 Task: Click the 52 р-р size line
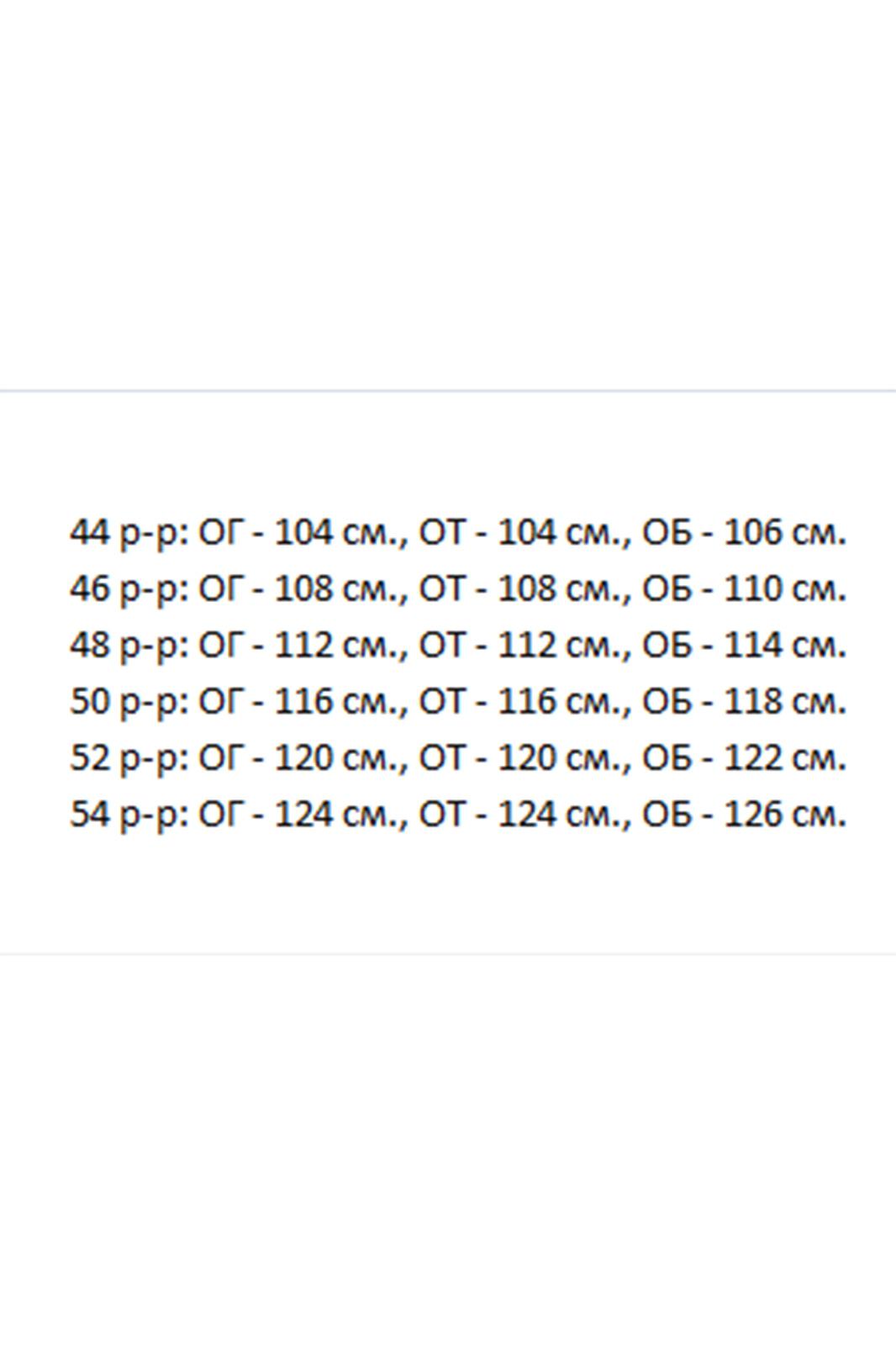coord(457,757)
